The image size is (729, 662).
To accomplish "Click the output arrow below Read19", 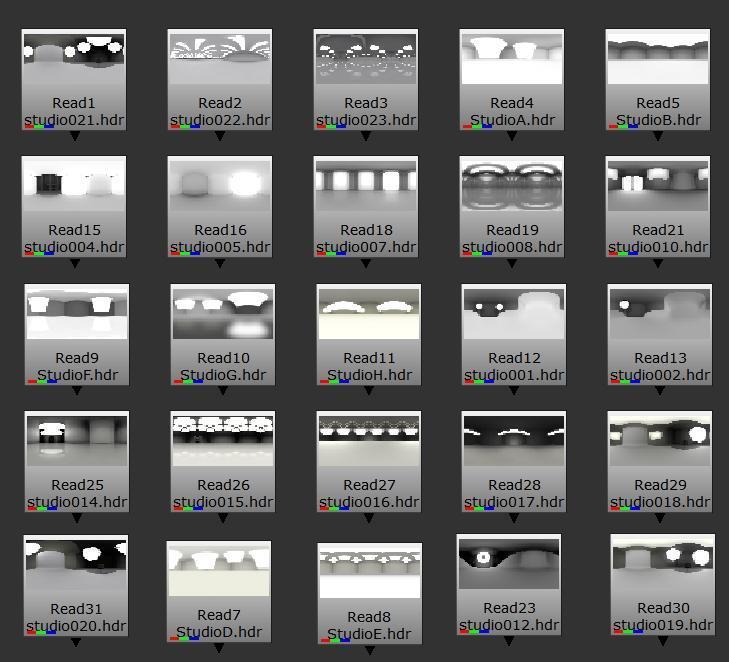I will click(x=512, y=263).
